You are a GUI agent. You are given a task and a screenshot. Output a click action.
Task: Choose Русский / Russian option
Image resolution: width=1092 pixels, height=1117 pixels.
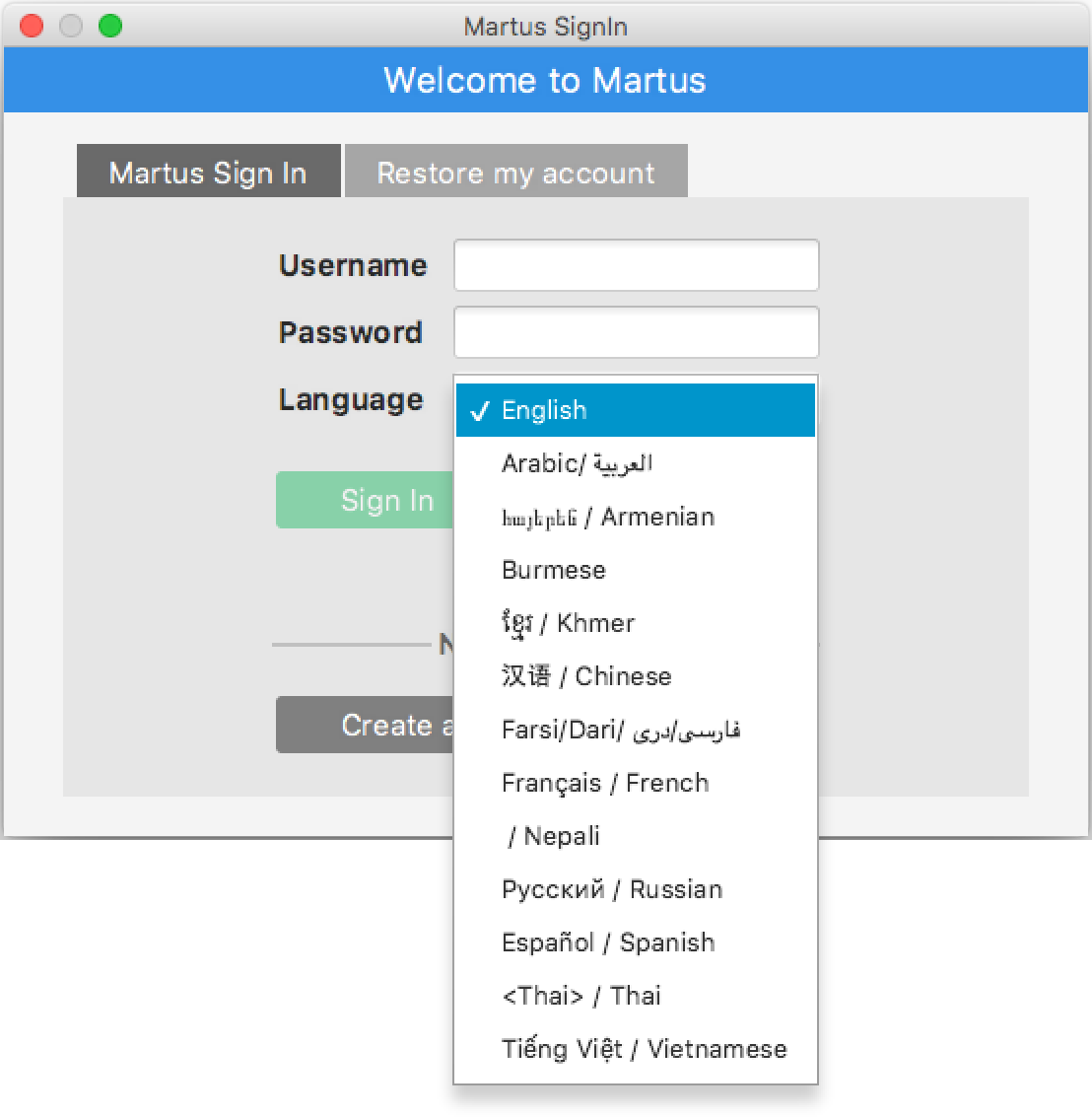[636, 889]
